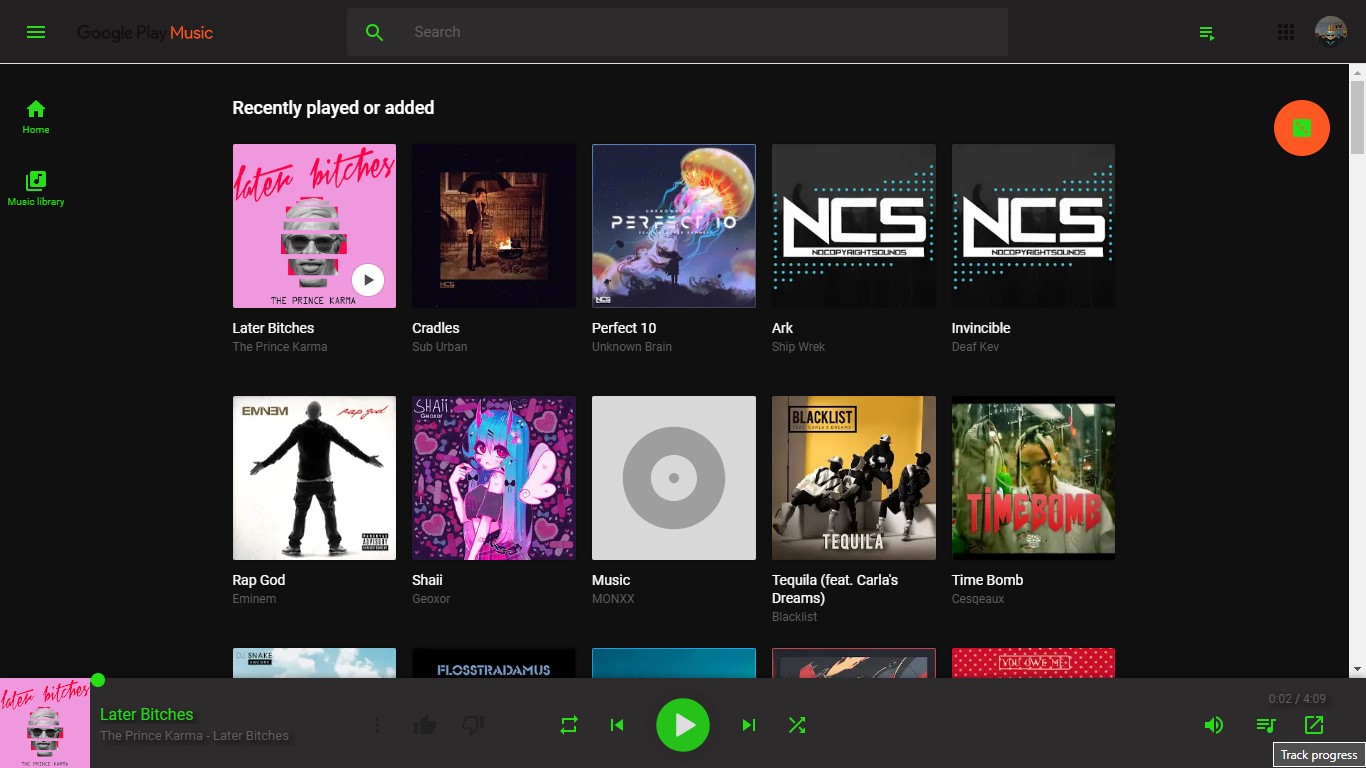Image resolution: width=1366 pixels, height=768 pixels.
Task: Click the Cesqeaux artist link
Action: [x=978, y=599]
